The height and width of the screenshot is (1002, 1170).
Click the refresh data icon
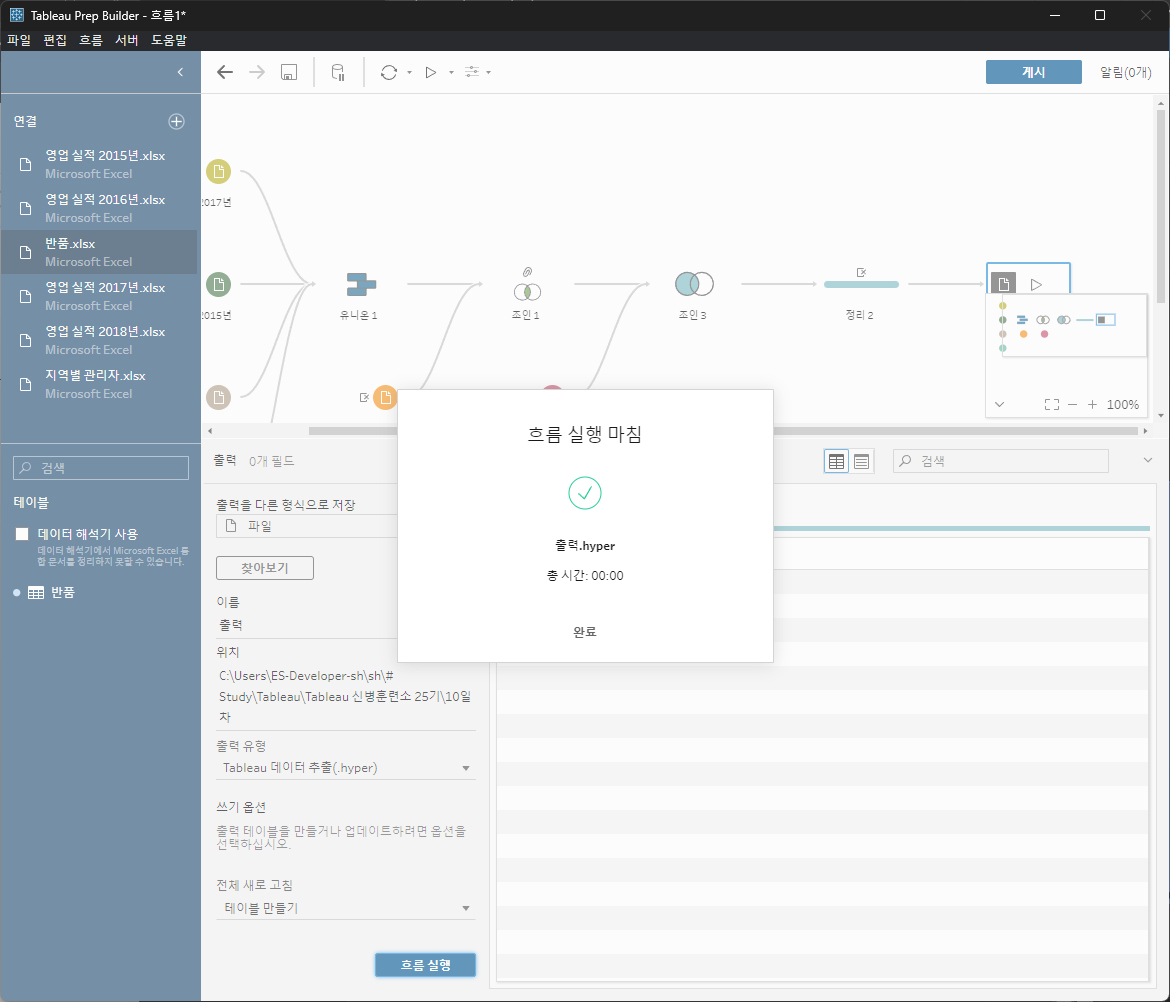pos(389,72)
